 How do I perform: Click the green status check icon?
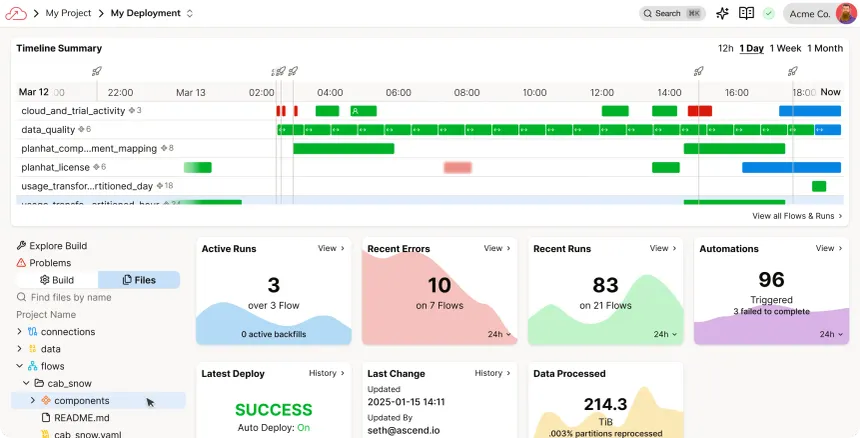(x=768, y=14)
